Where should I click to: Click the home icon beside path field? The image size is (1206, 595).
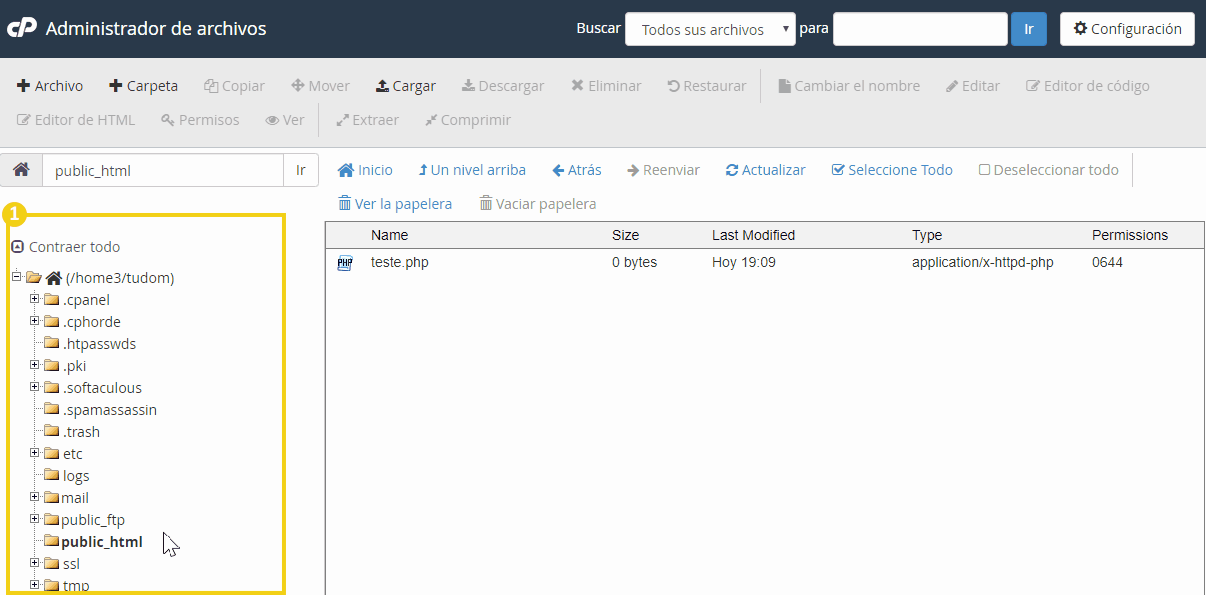pos(21,170)
